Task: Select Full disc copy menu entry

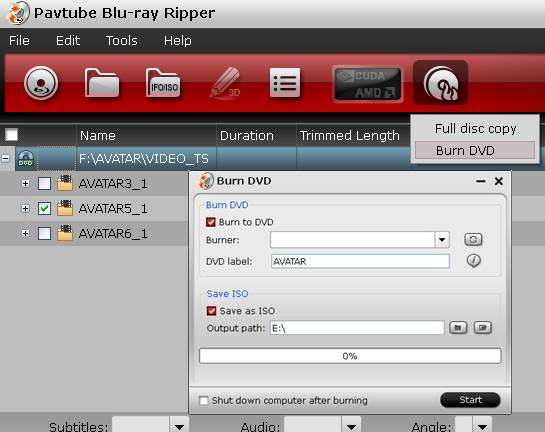Action: [475, 129]
